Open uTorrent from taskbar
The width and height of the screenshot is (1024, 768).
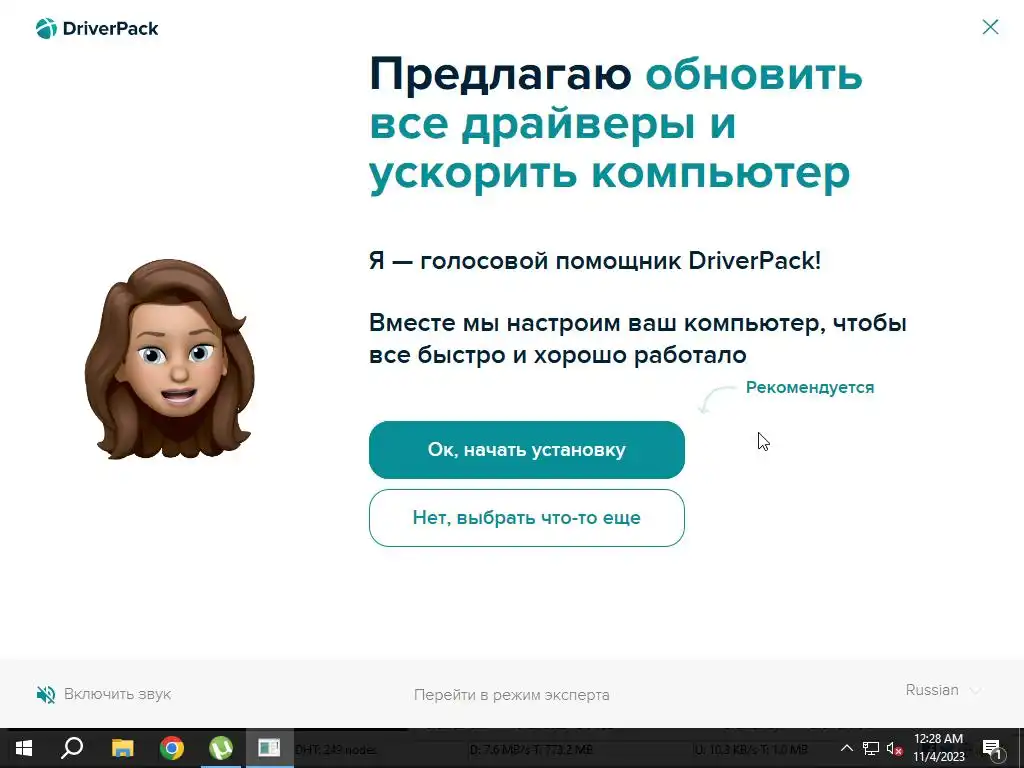(x=221, y=748)
